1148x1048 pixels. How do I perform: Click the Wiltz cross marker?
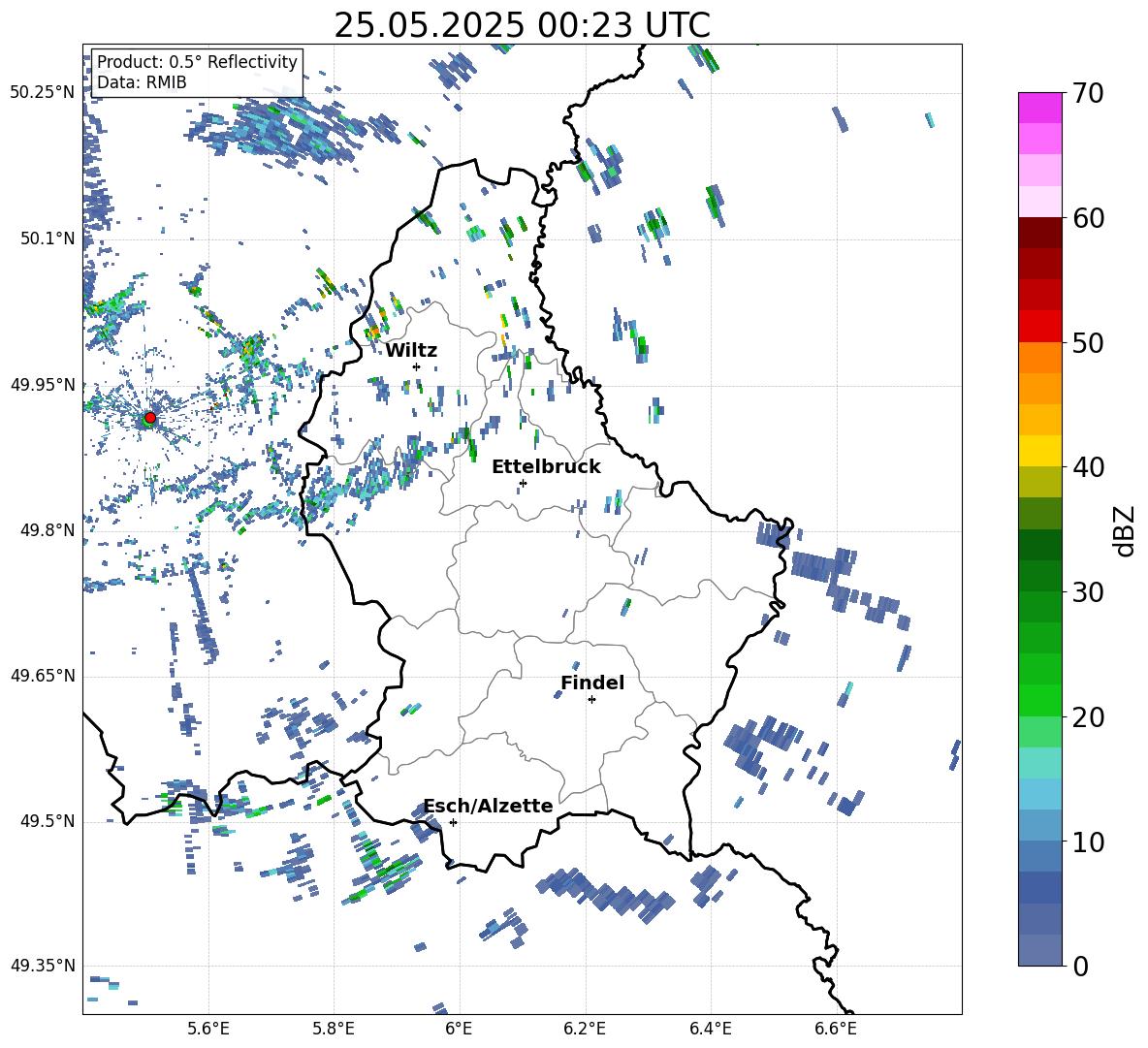417,366
